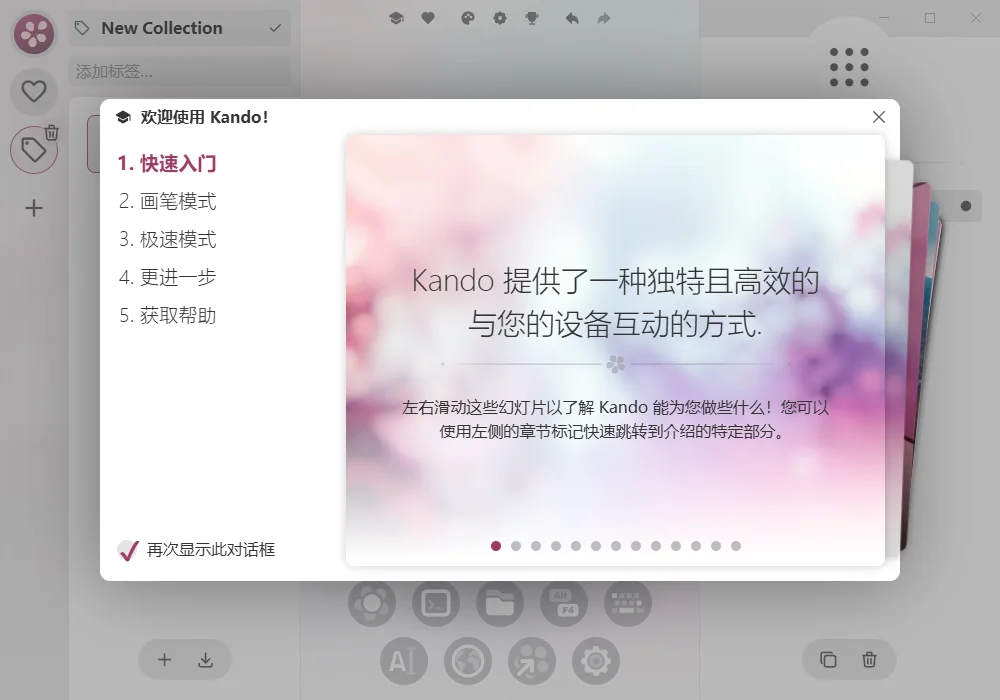
Task: Pick the terminal command item type
Action: click(436, 602)
